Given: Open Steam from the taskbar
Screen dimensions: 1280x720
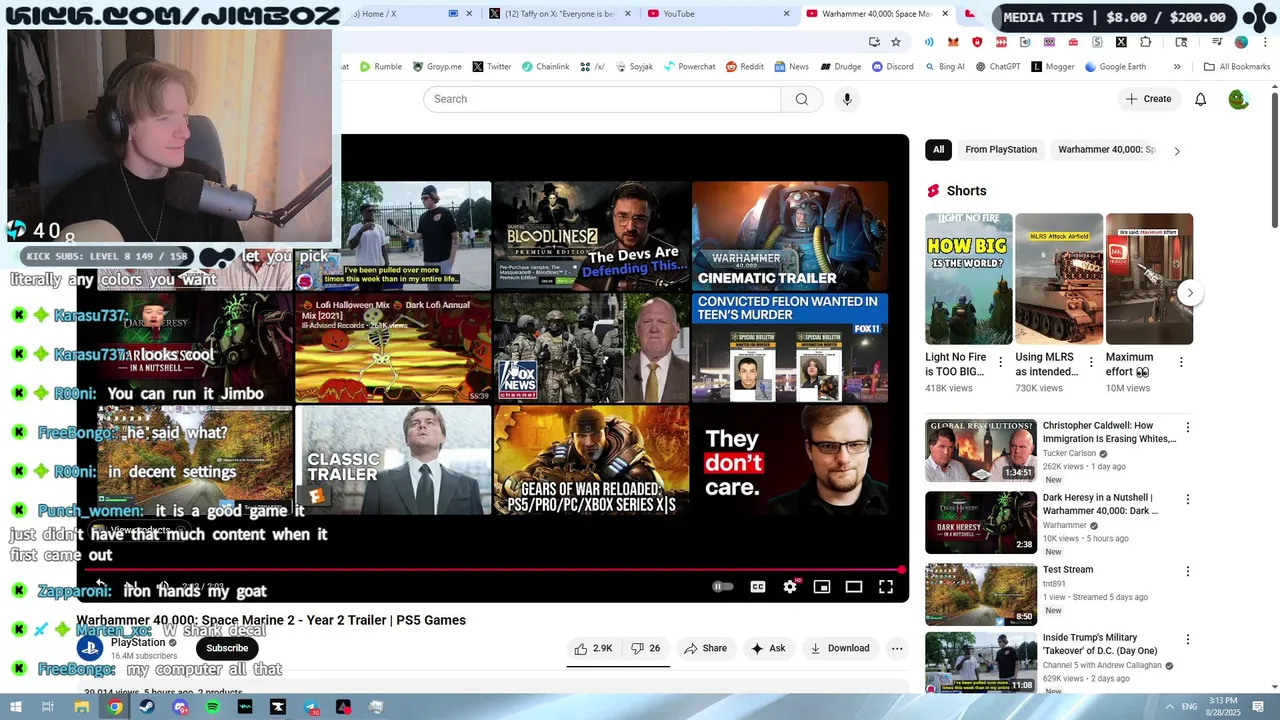Looking at the screenshot, I should pos(147,707).
